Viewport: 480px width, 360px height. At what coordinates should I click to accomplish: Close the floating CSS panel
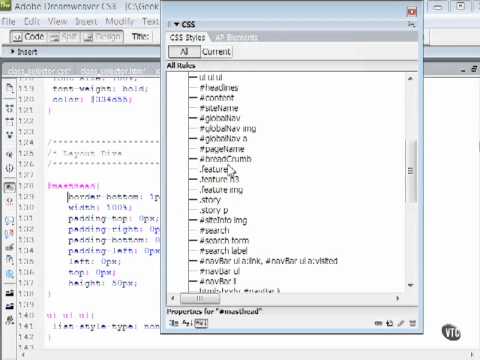[412, 12]
